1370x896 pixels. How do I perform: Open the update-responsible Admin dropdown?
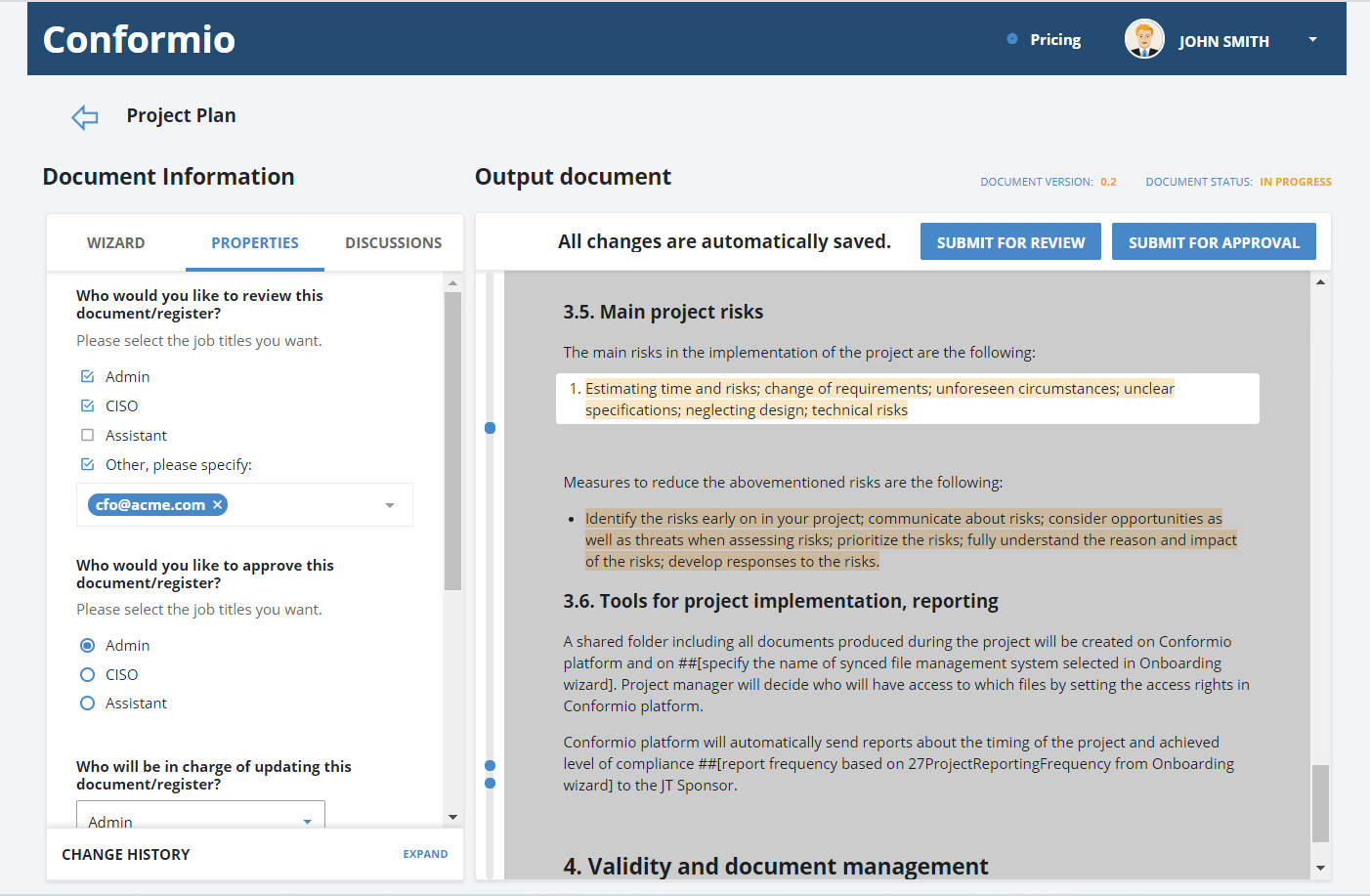coord(200,815)
